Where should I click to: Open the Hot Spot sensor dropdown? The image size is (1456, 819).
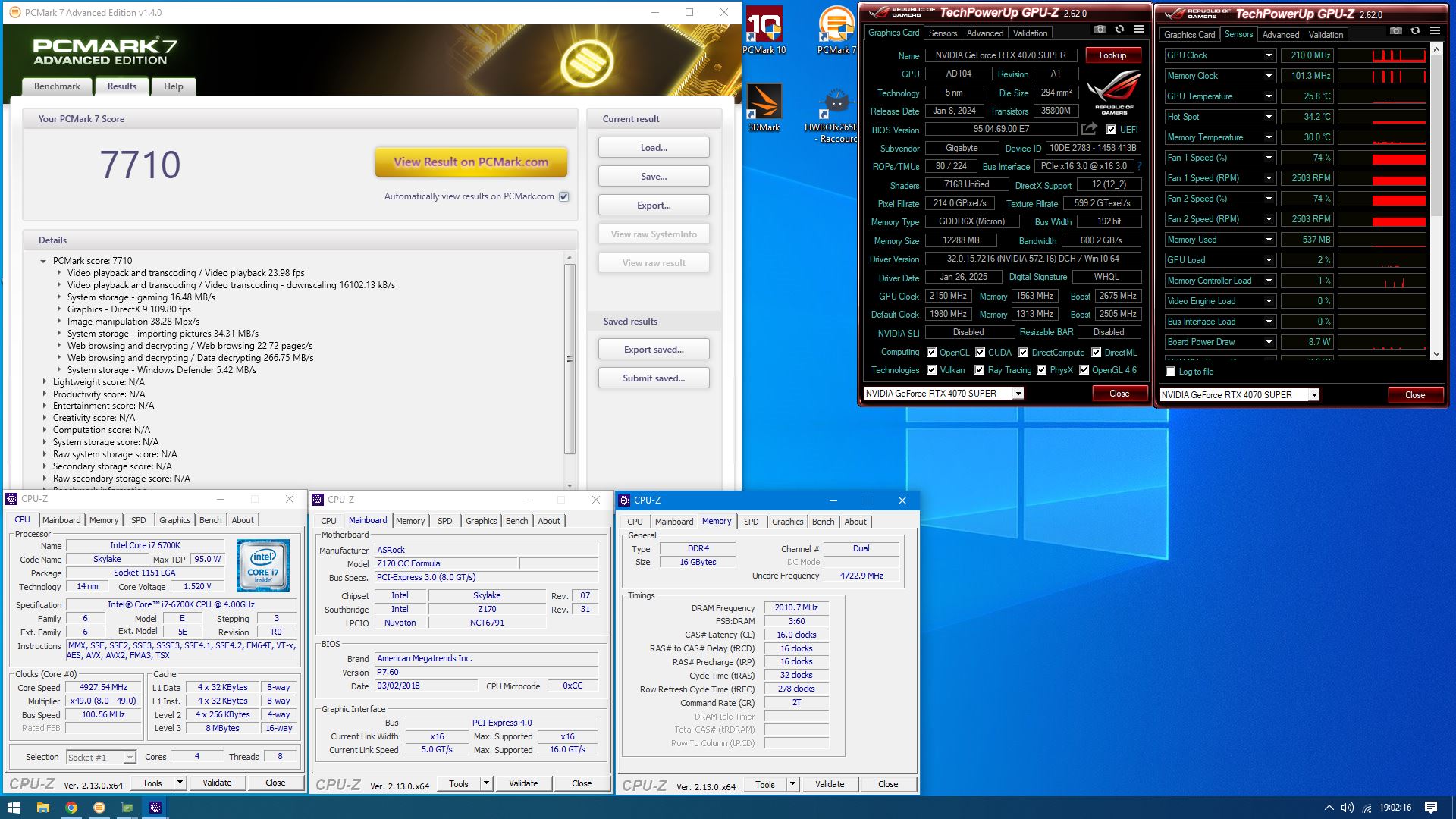coord(1268,117)
